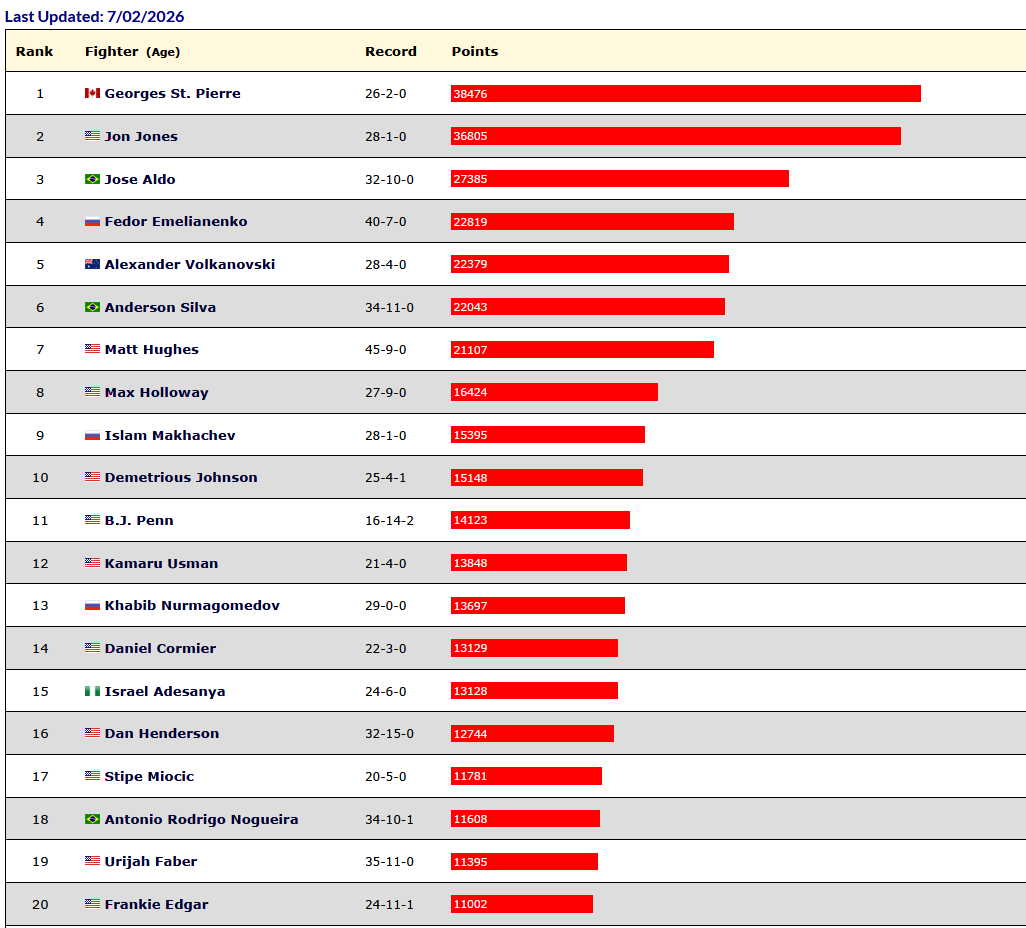Select Daniel Cormier's name link

click(x=160, y=649)
